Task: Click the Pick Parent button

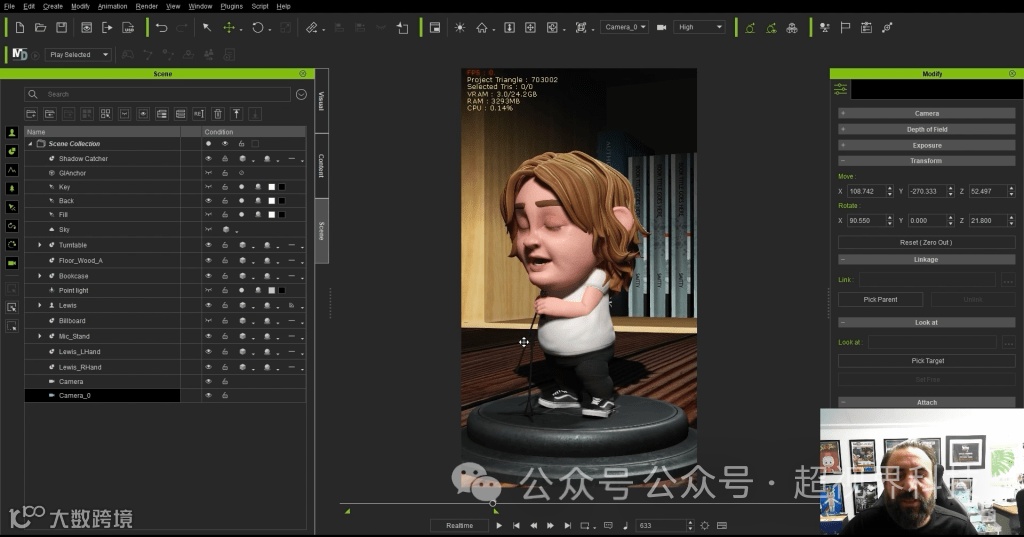Action: [x=880, y=299]
